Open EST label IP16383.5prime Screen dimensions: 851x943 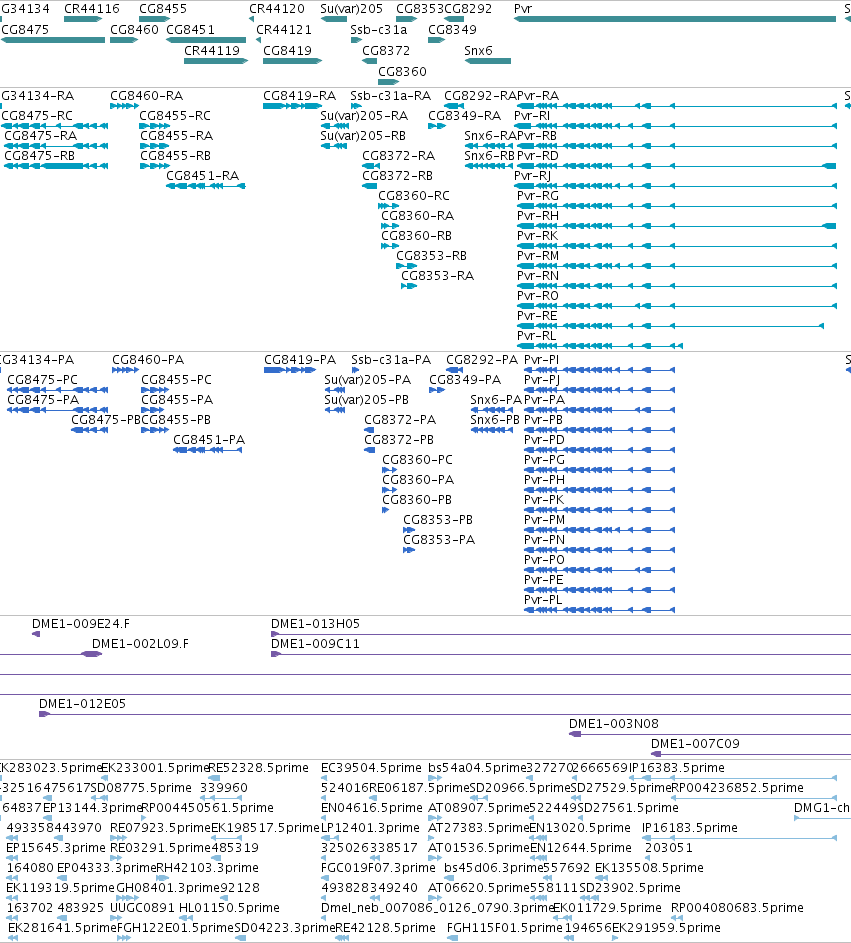tap(677, 768)
